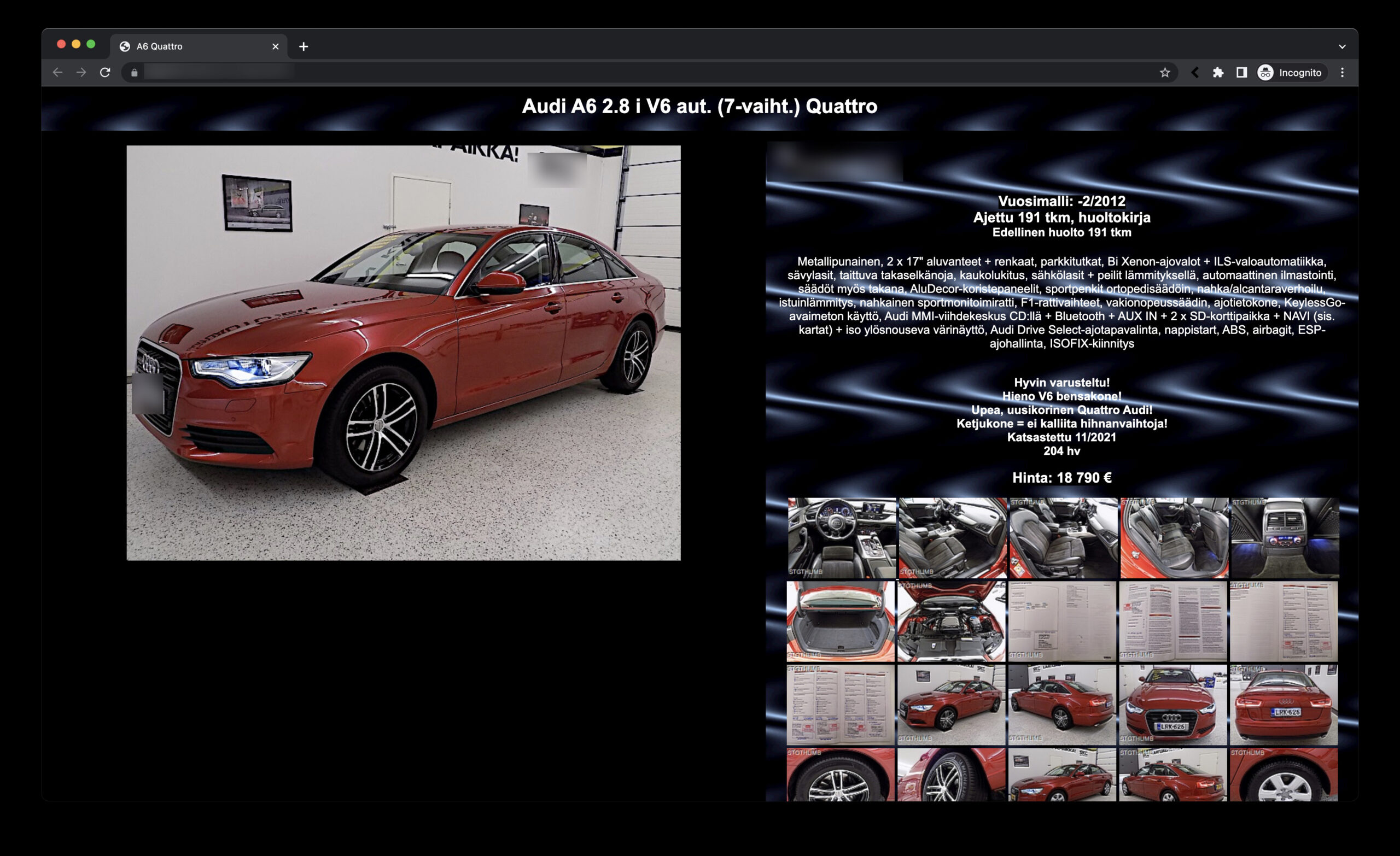Select the A6 Quattro tab
This screenshot has width=1400, height=856.
(199, 46)
